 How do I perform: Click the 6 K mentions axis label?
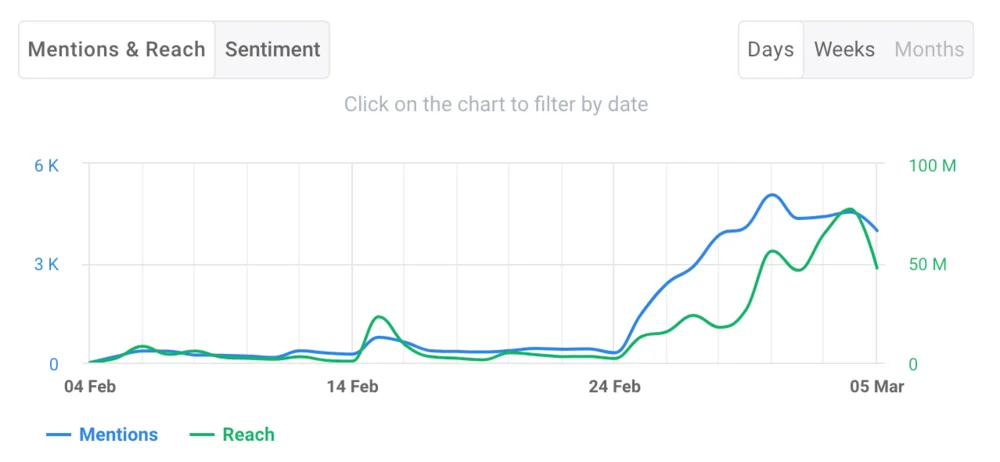coord(47,166)
